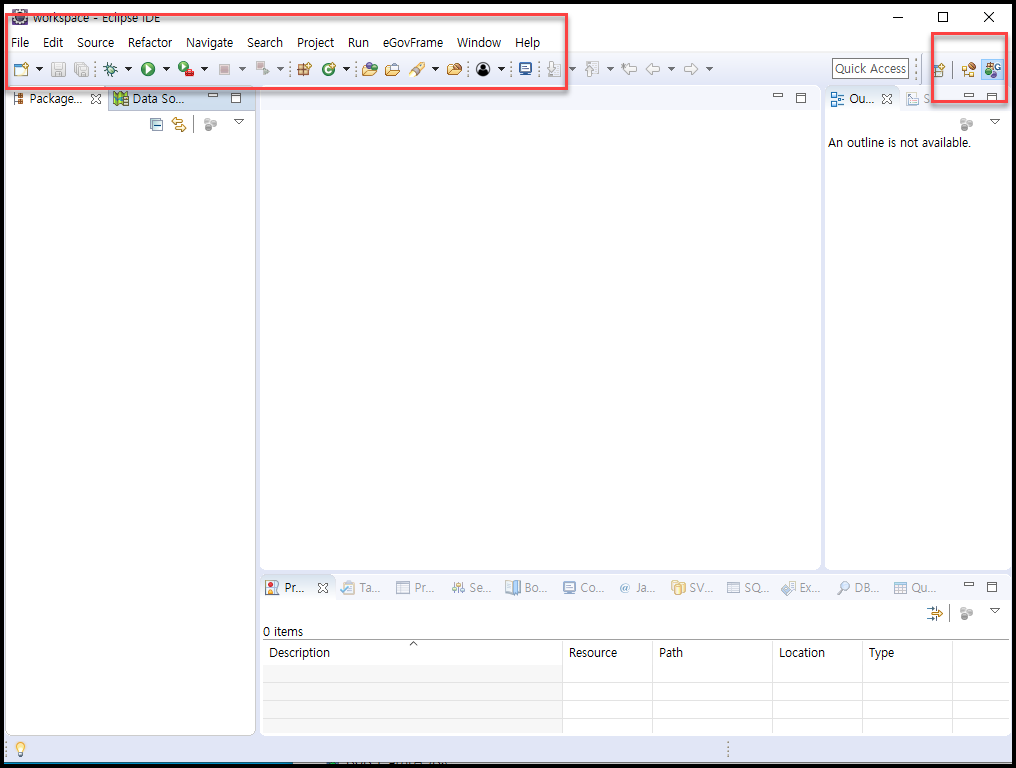The image size is (1016, 768).
Task: Open the Navigate menu
Action: click(x=209, y=43)
